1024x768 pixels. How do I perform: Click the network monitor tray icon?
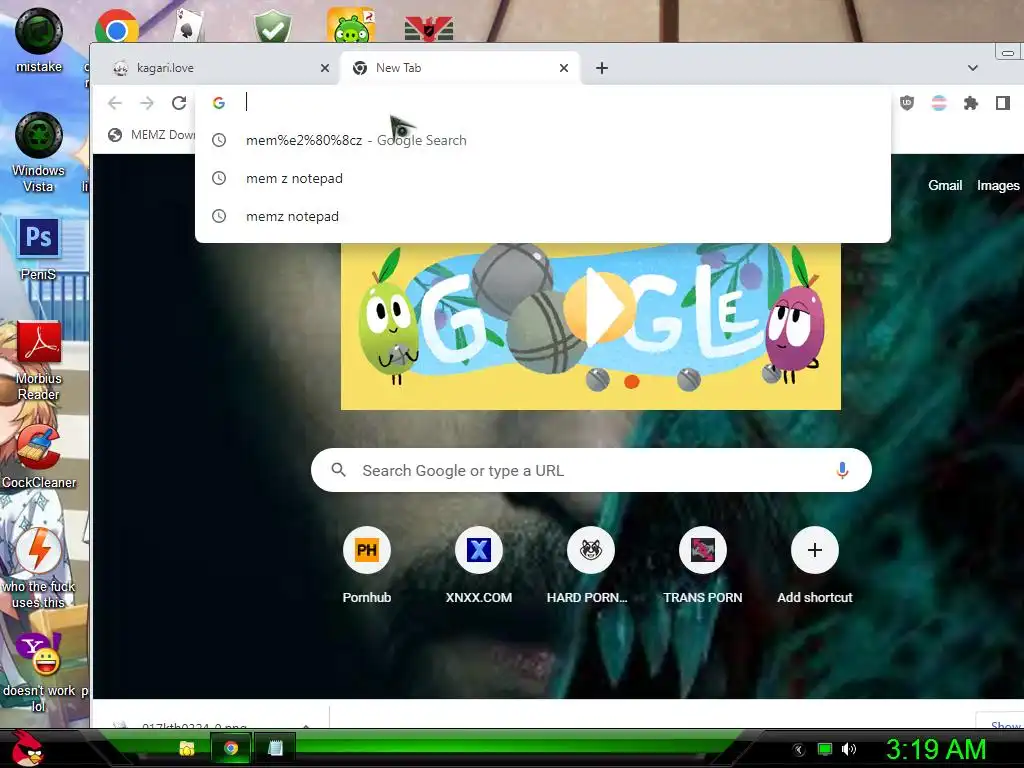[825, 749]
